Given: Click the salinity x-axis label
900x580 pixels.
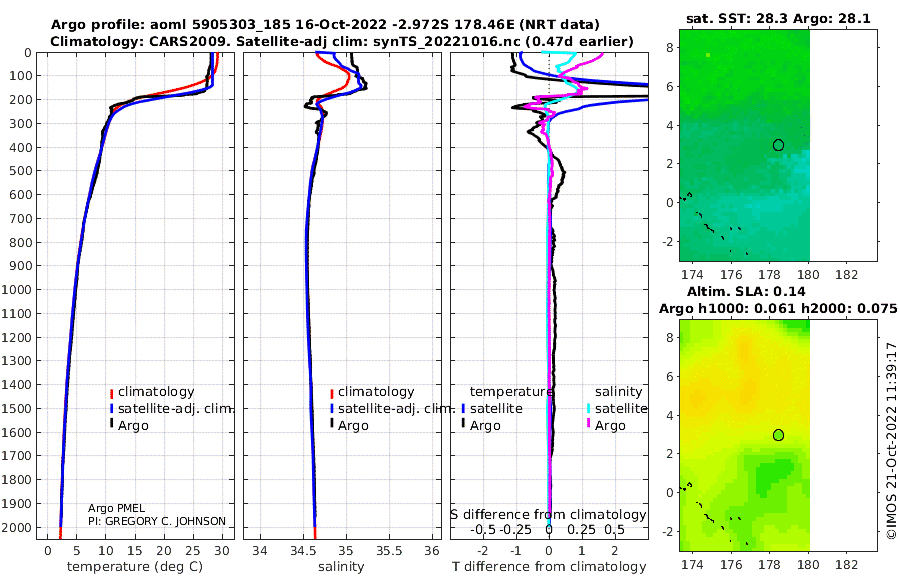Looking at the screenshot, I should click(x=341, y=567).
